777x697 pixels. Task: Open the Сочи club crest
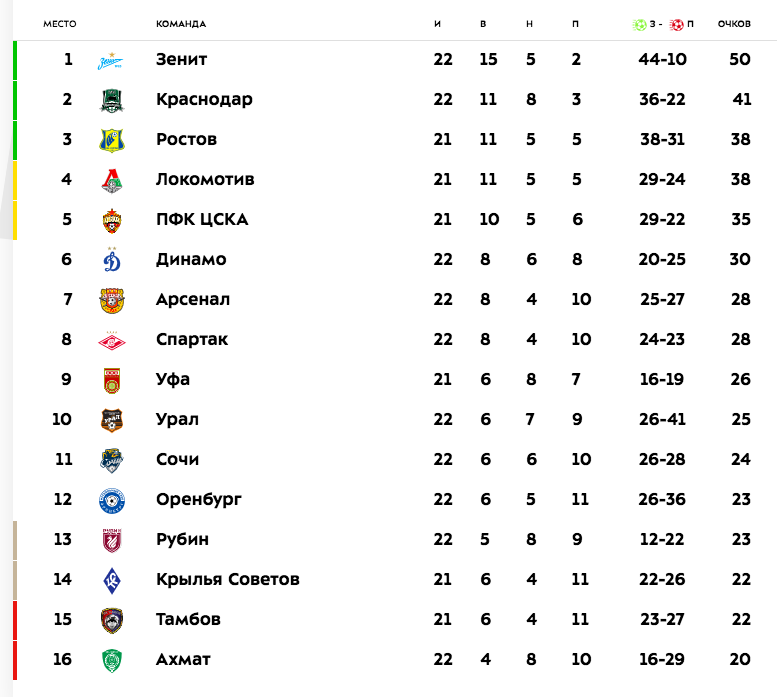click(x=112, y=460)
